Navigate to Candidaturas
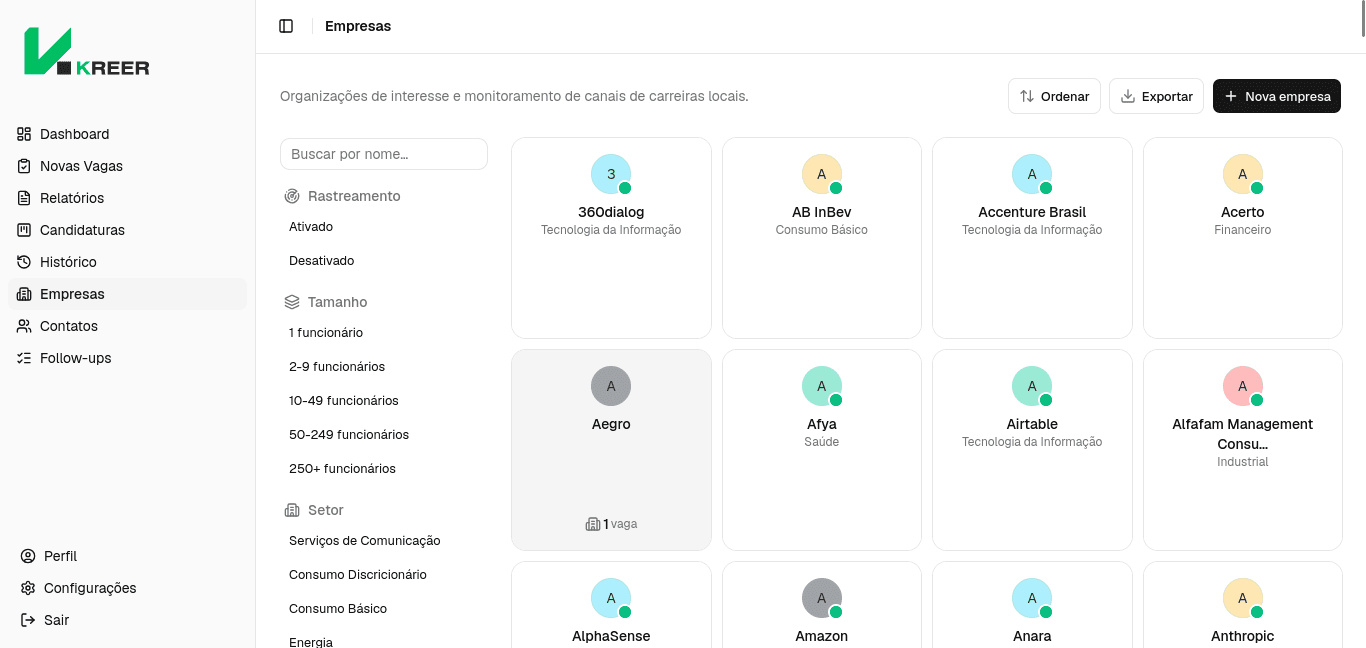 [127, 230]
